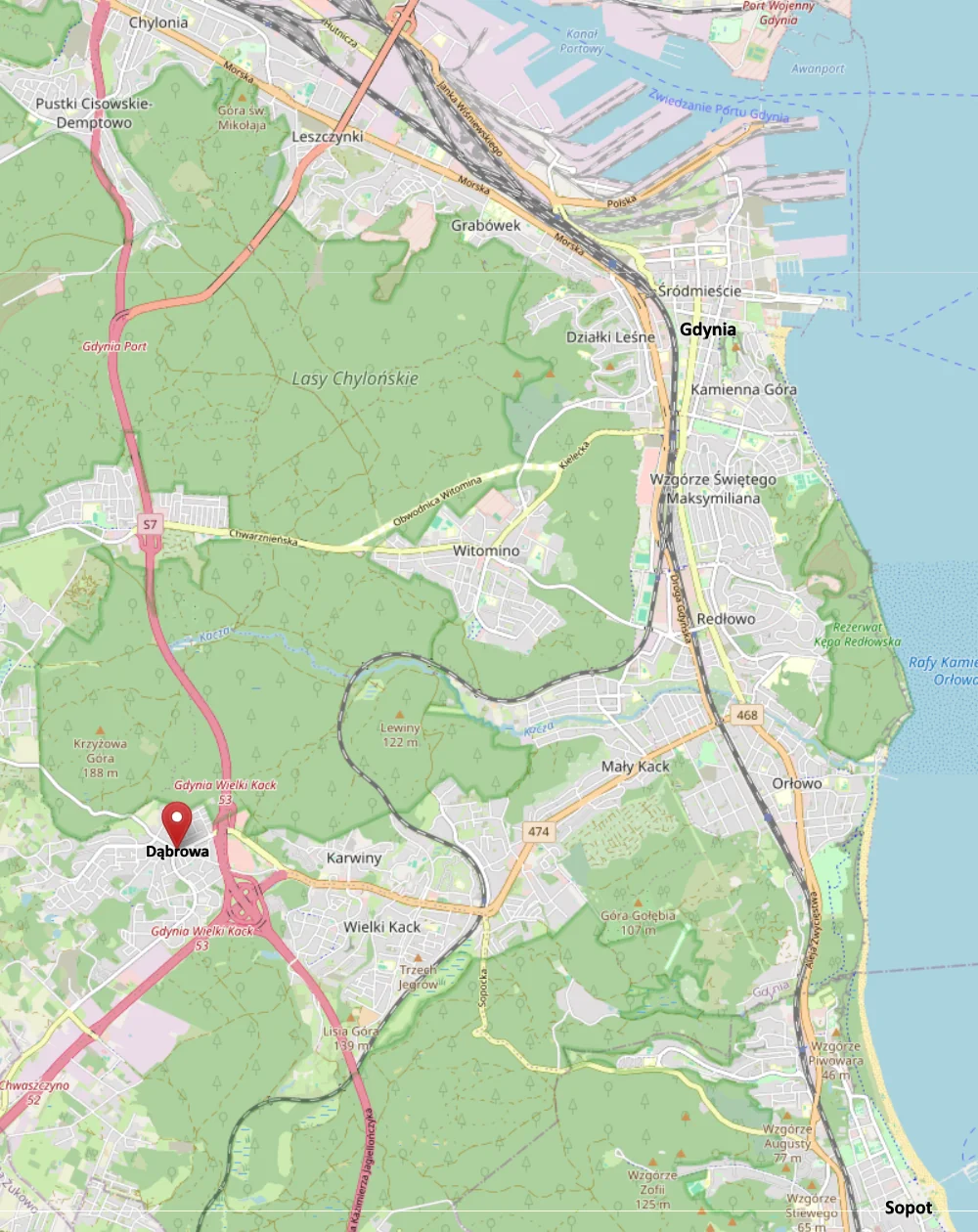The image size is (978, 1232).
Task: Click the Gdynia Port junction label
Action: 114,346
